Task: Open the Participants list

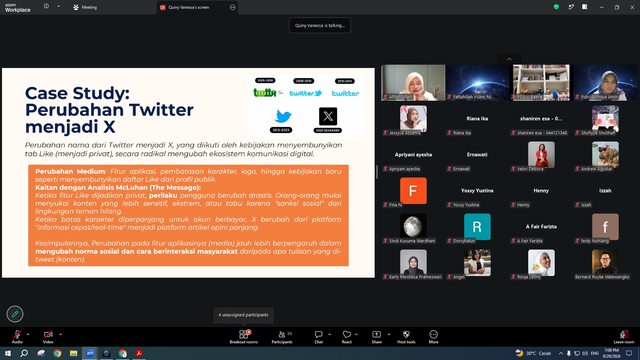Action: point(282,337)
